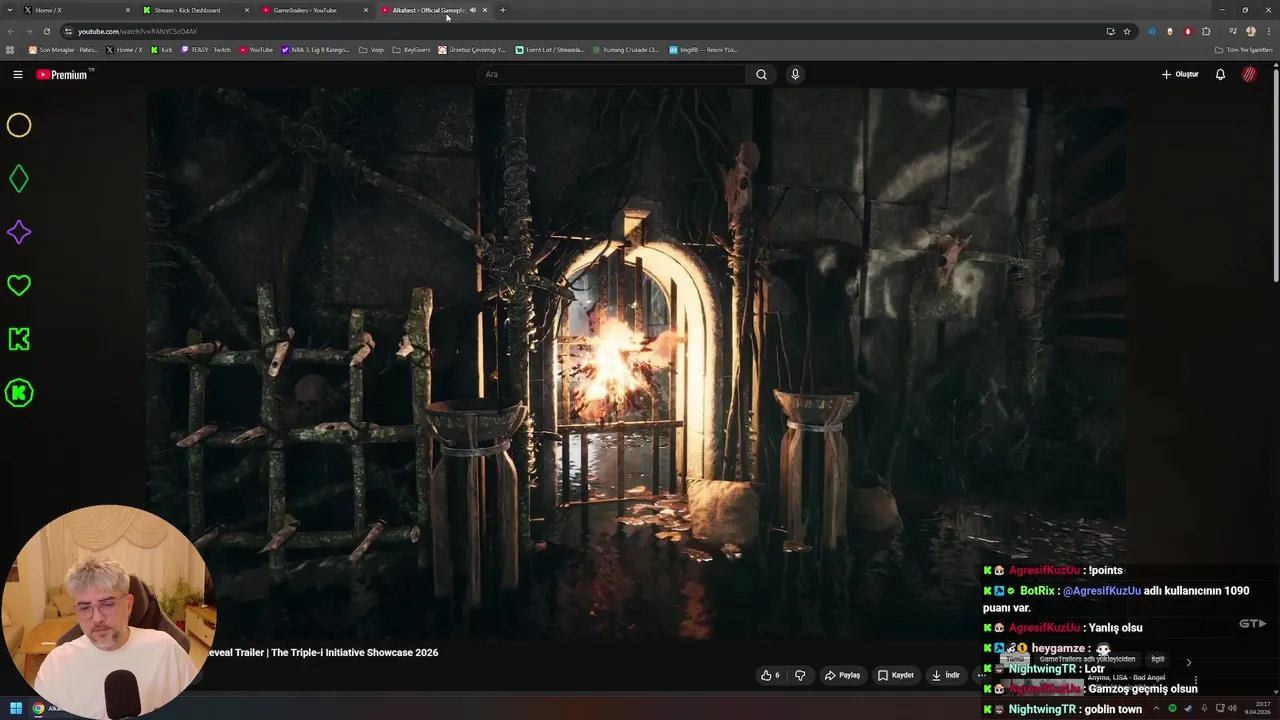This screenshot has height=720, width=1280.
Task: Click the blue sound extension icon
Action: point(1151,31)
